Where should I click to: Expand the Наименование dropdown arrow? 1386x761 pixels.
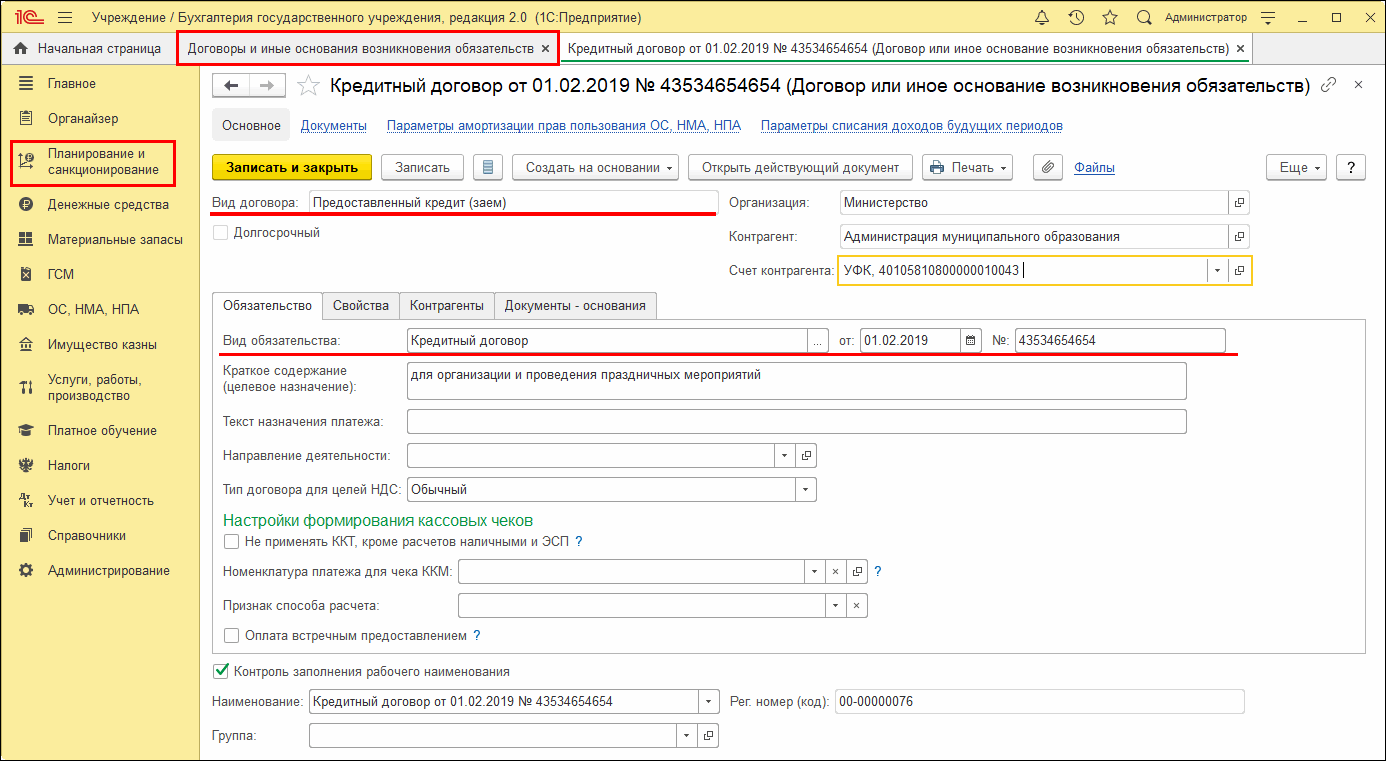click(x=708, y=701)
